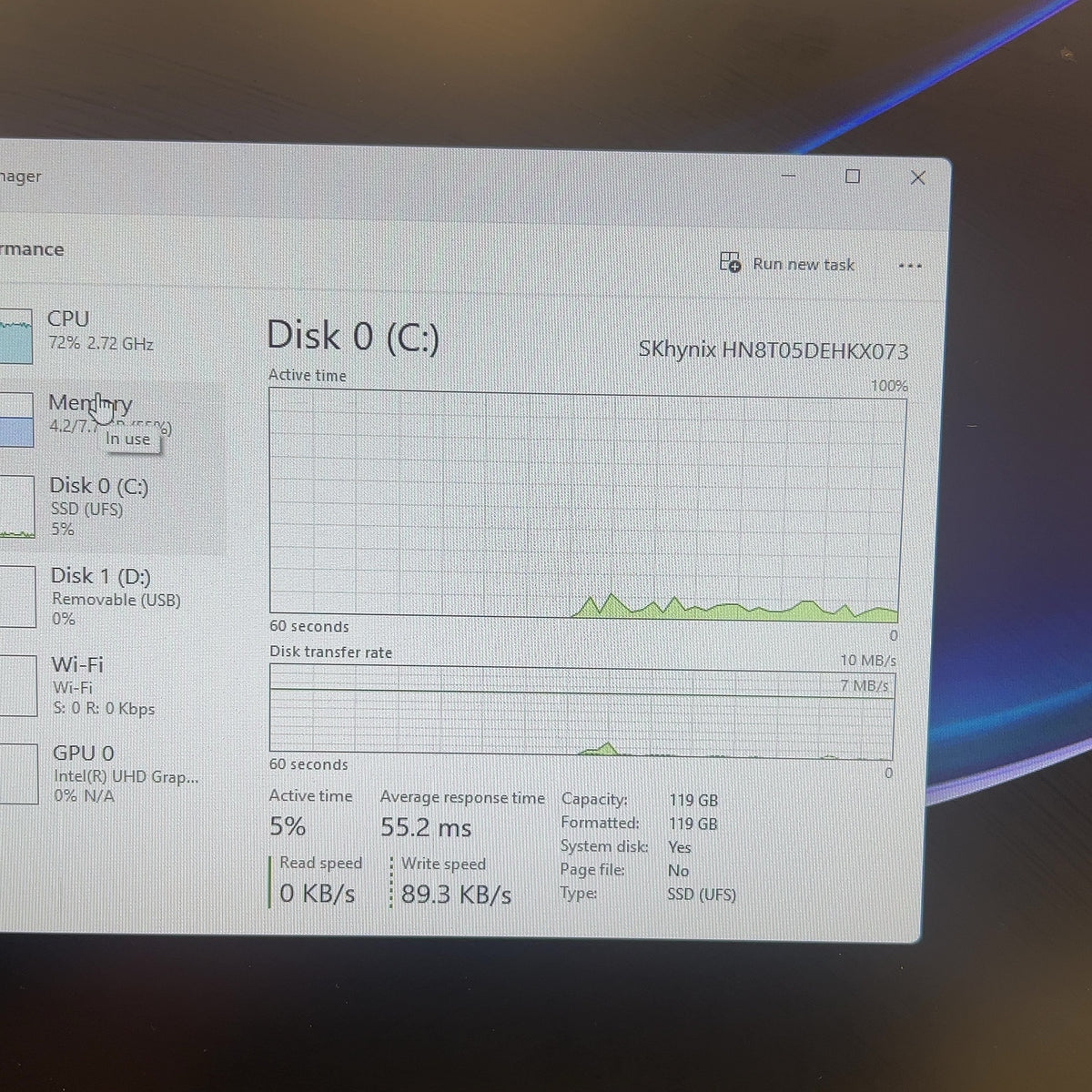Minimize the Task Manager window
This screenshot has height=1092, width=1092.
[x=789, y=175]
